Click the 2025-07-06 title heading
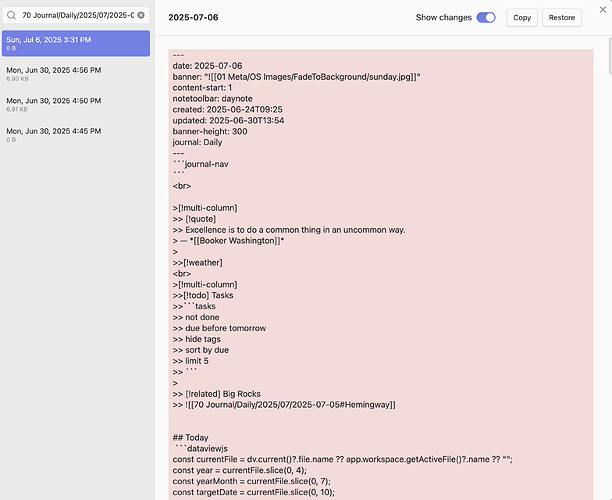The width and height of the screenshot is (612, 500). coord(193,18)
